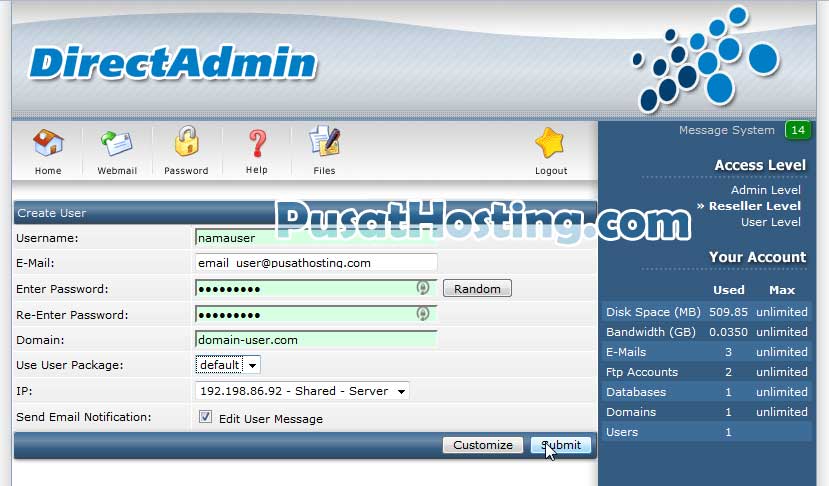This screenshot has width=829, height=486.
Task: Click the Webmail label text
Action: click(x=117, y=171)
